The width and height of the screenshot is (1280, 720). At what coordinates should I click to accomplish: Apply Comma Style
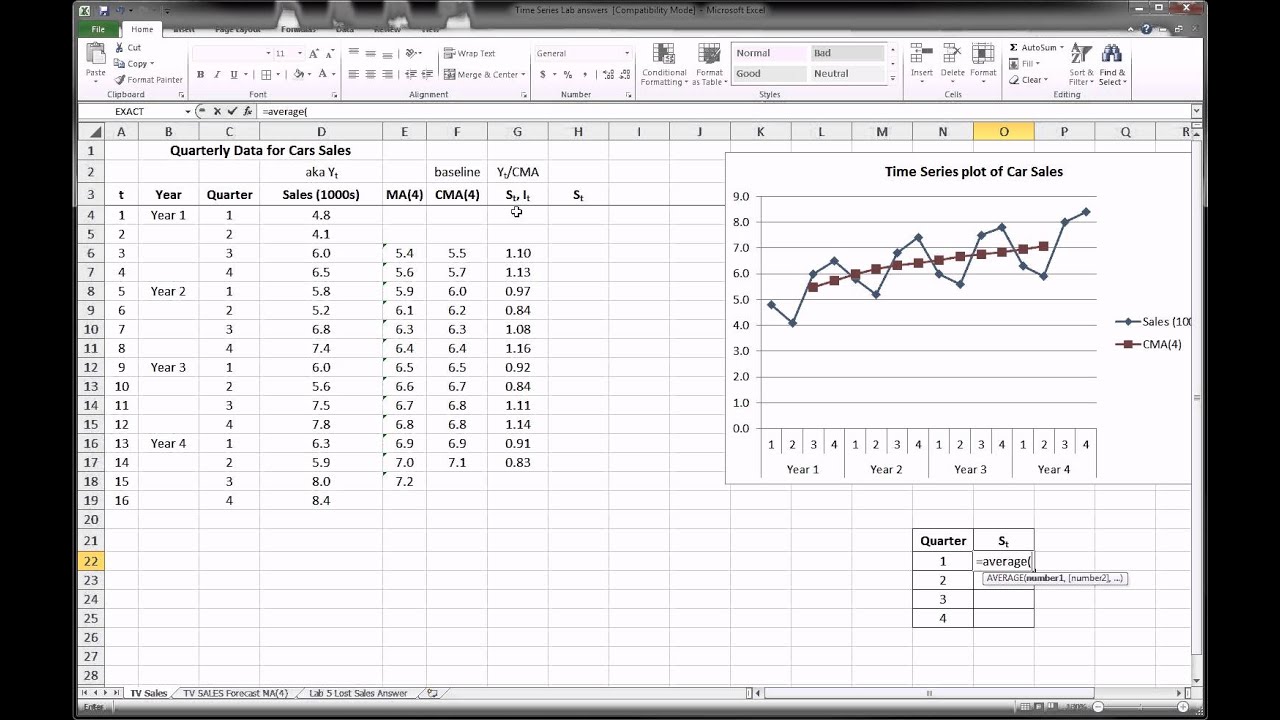(x=583, y=74)
